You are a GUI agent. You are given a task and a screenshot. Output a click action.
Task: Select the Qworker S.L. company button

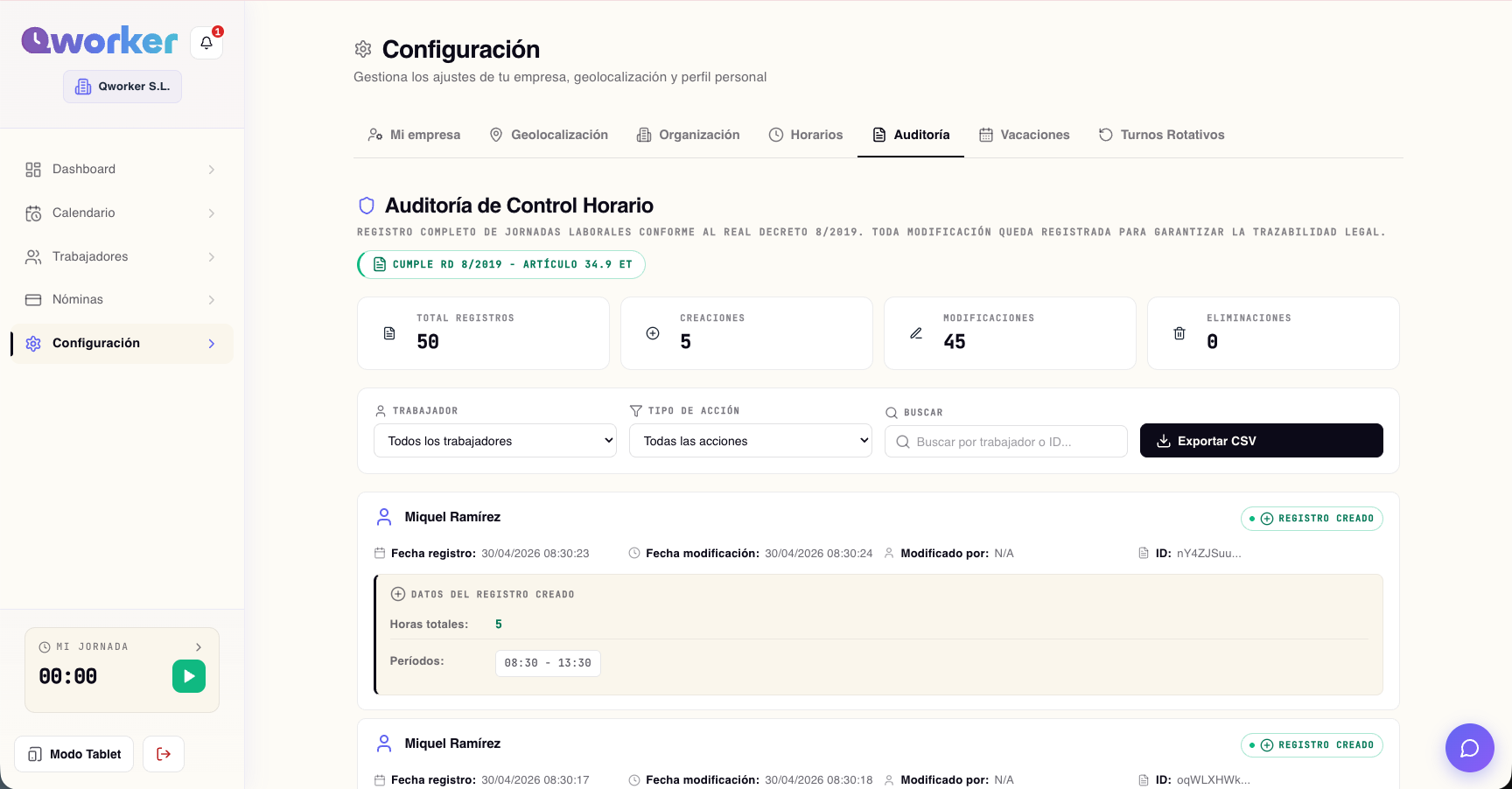(122, 87)
